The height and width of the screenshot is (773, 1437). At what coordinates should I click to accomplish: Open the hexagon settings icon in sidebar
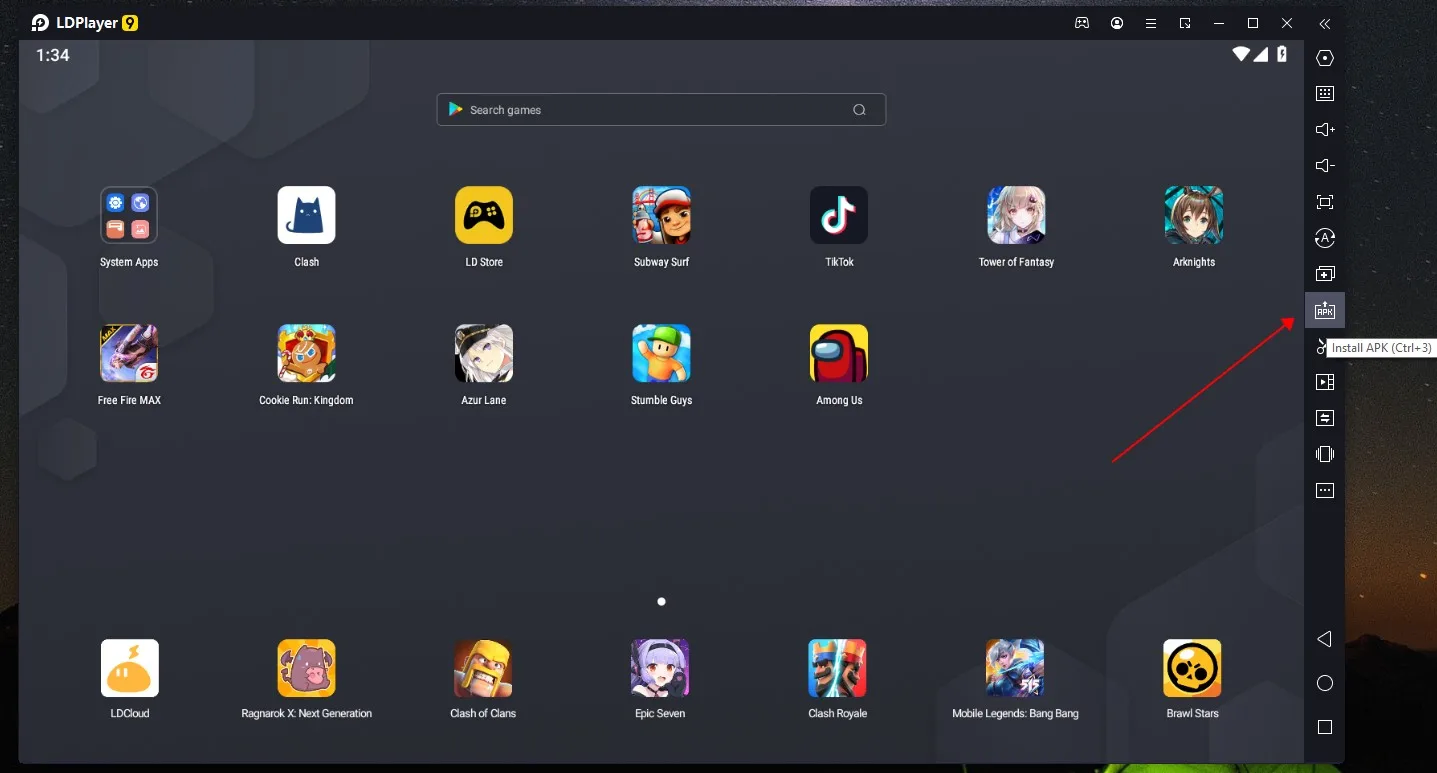(1325, 58)
